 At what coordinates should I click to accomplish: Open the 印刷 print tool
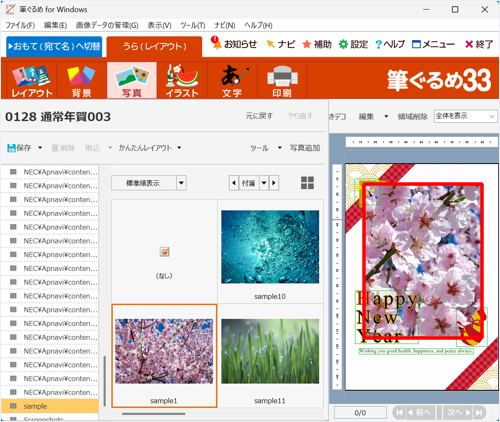(282, 80)
